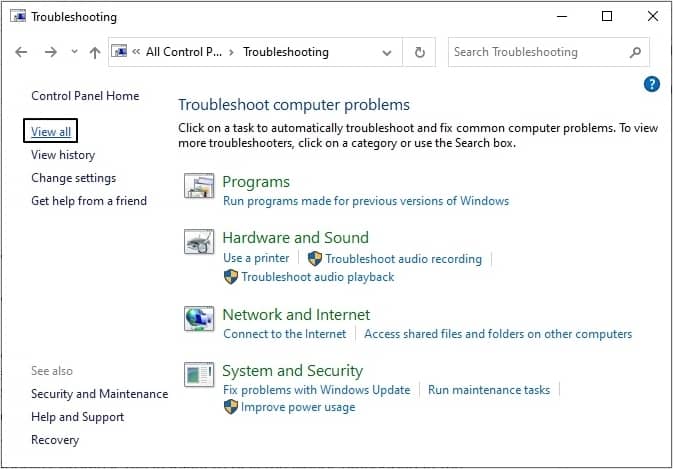
Task: Click the breadcrumb arrow before Troubleshooting
Action: [x=232, y=52]
